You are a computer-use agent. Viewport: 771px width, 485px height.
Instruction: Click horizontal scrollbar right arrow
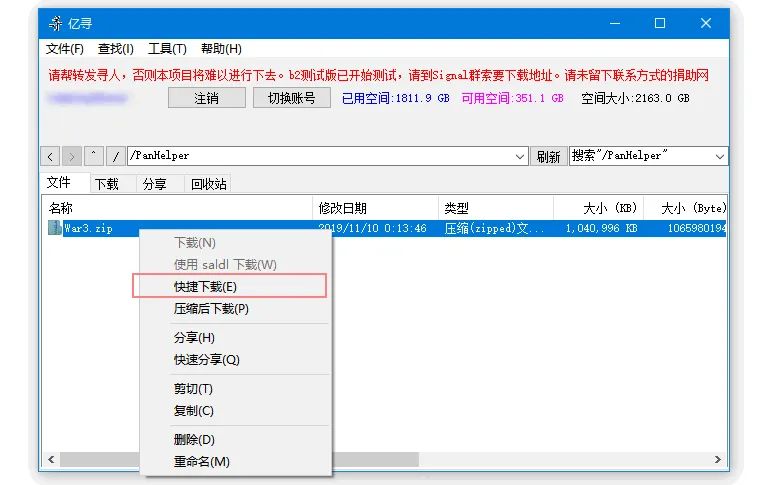718,459
